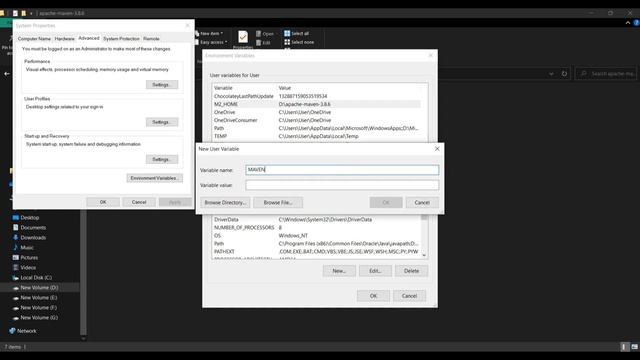The width and height of the screenshot is (640, 360).
Task: Select NUMBER_OF_PROCESSORS system variable row
Action: pos(316,228)
